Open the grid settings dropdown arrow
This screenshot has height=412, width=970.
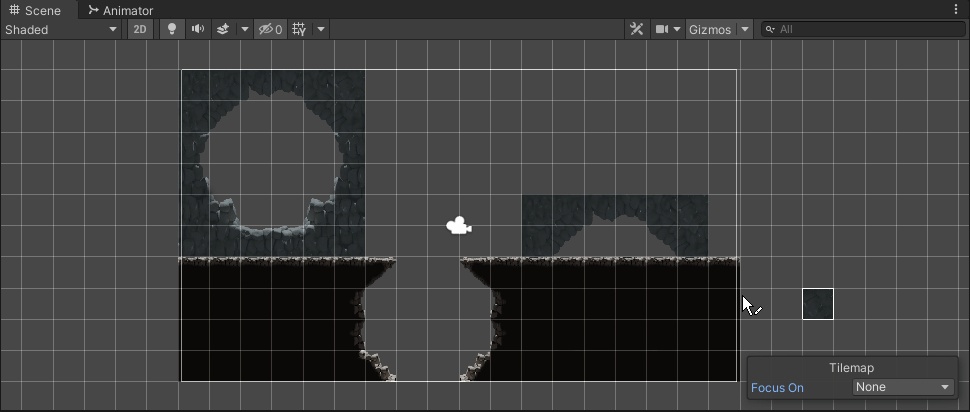click(321, 29)
